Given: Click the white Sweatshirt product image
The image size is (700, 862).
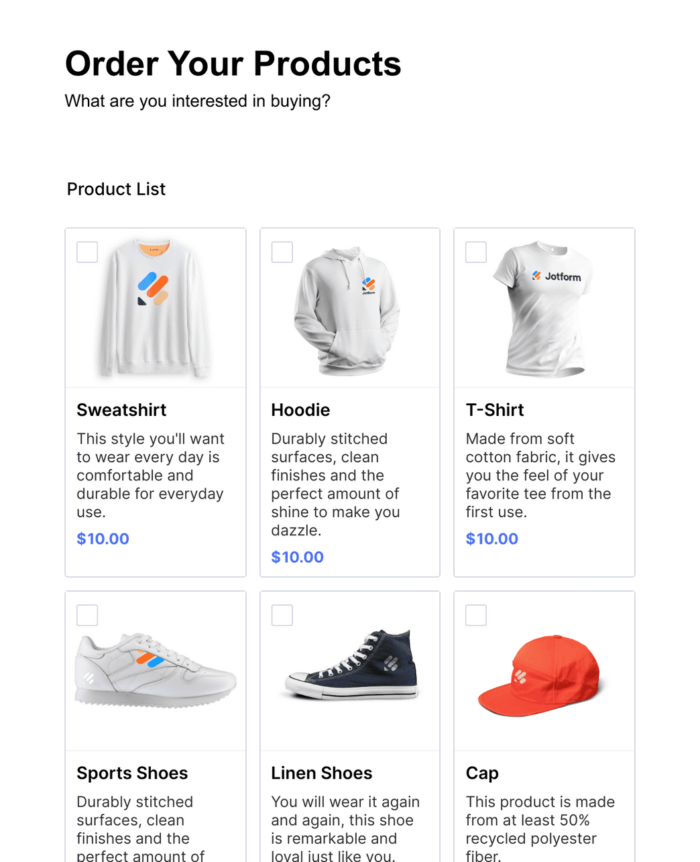Looking at the screenshot, I should (155, 309).
